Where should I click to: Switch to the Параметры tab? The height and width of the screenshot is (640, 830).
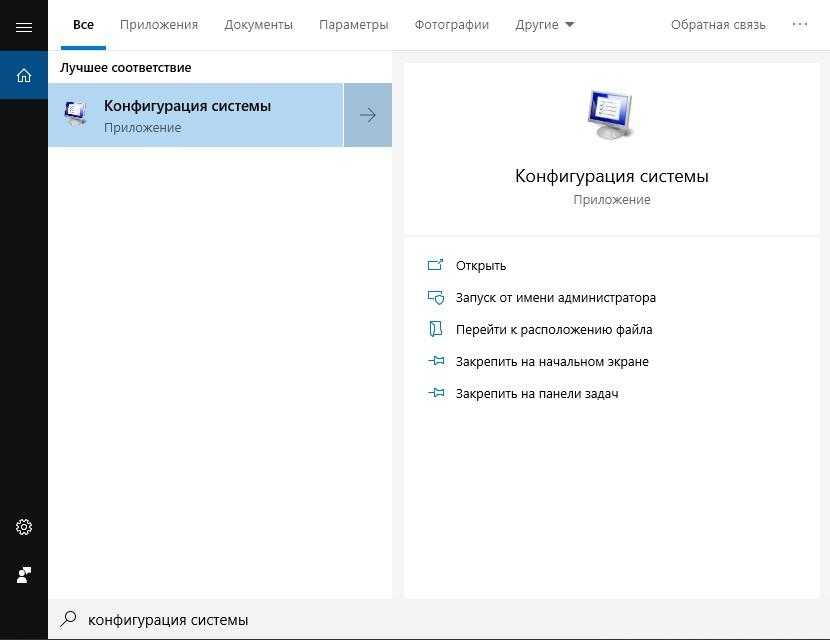353,24
